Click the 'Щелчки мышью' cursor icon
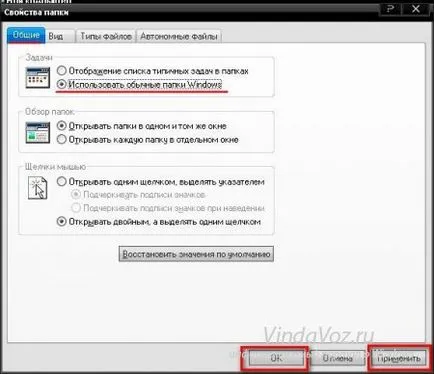This screenshot has height=374, width=434. coord(38,188)
